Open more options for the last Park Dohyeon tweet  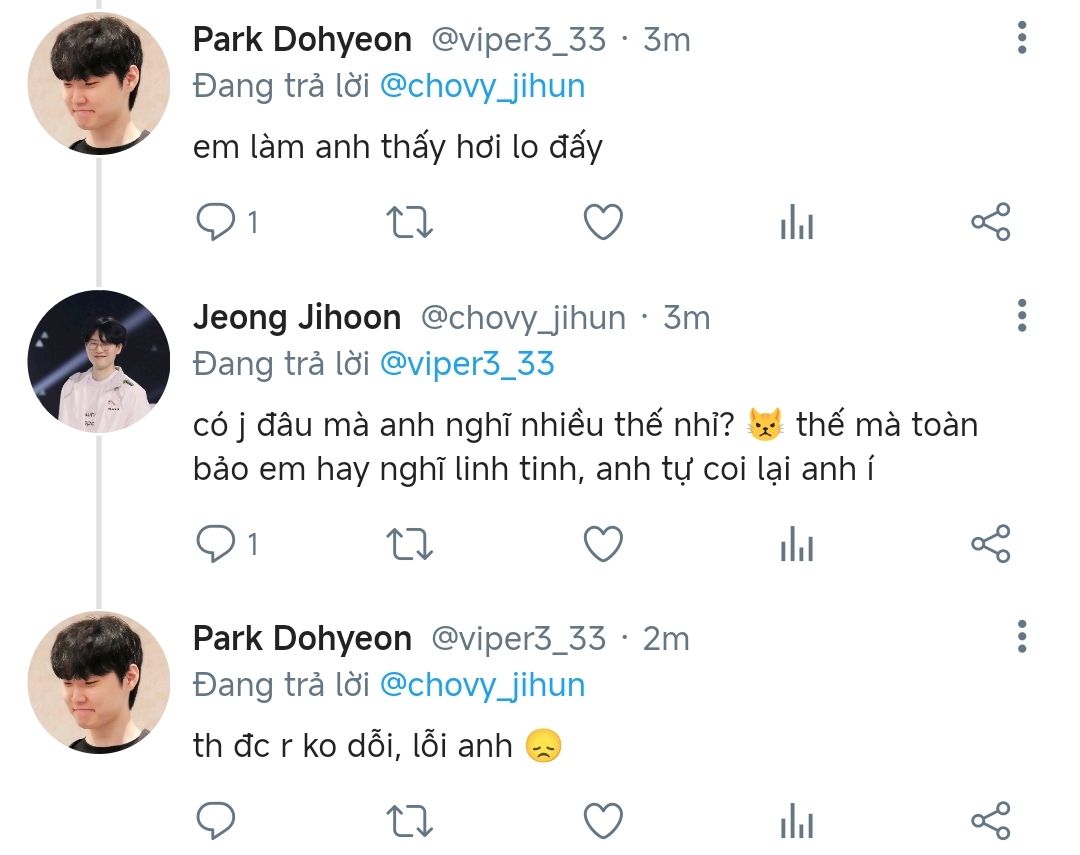[1021, 636]
